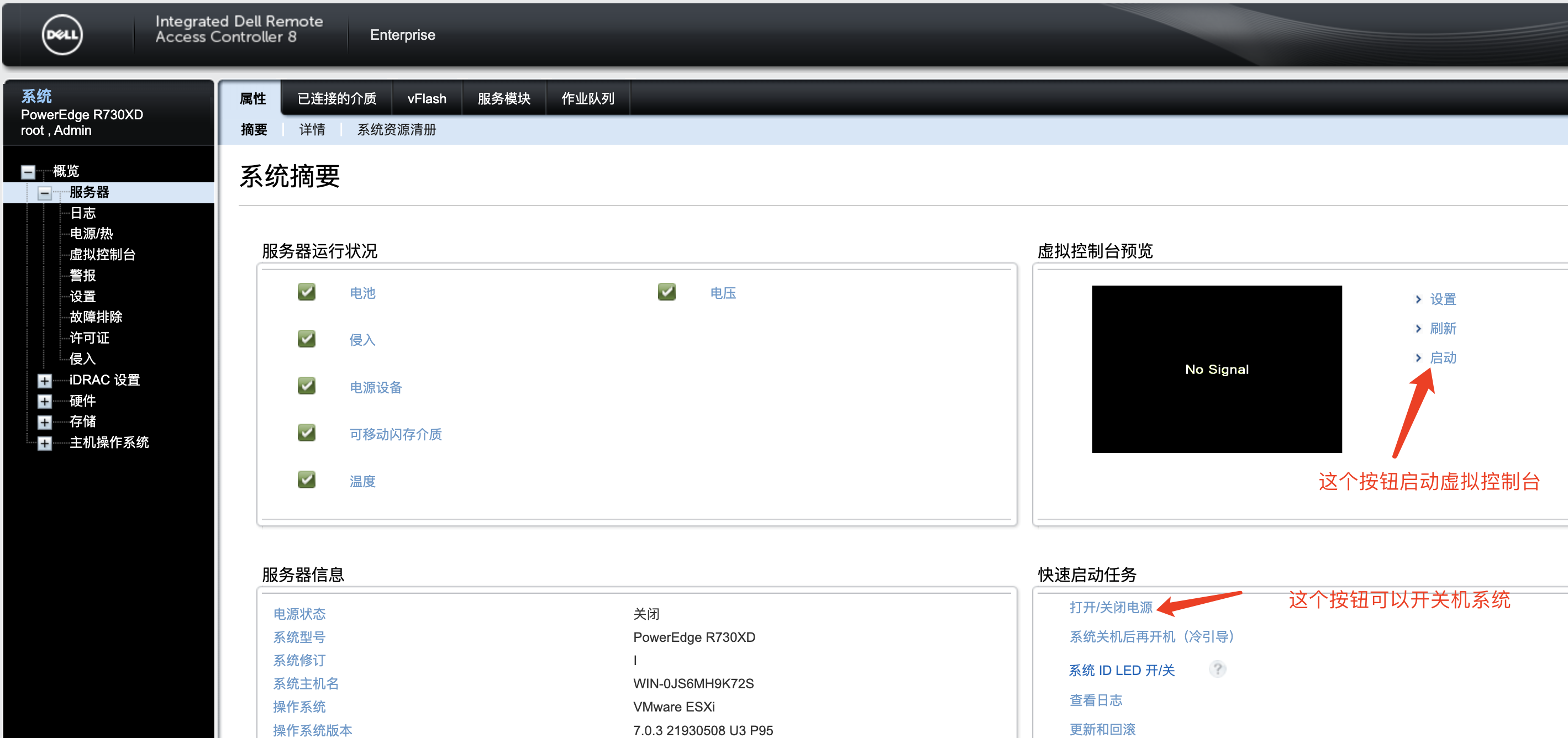Open 侵入 in the sidebar tree

(83, 359)
